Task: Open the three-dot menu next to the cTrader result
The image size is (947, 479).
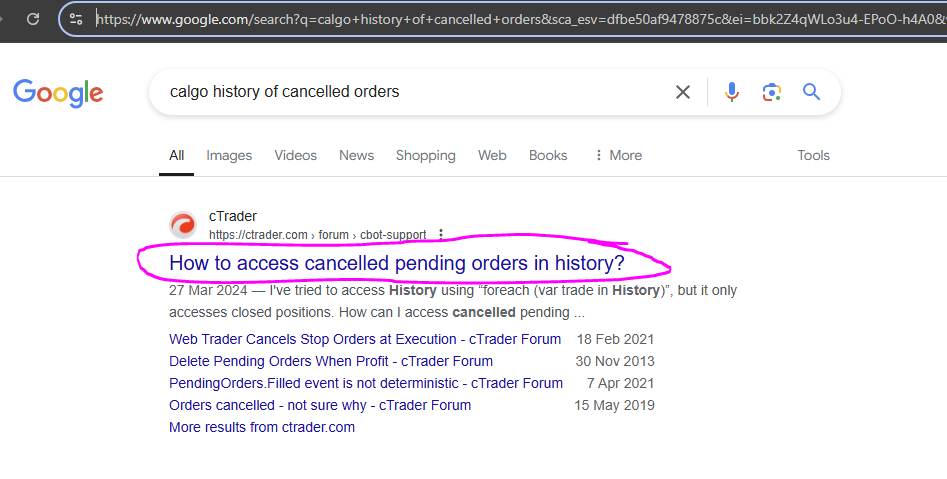Action: (x=441, y=234)
